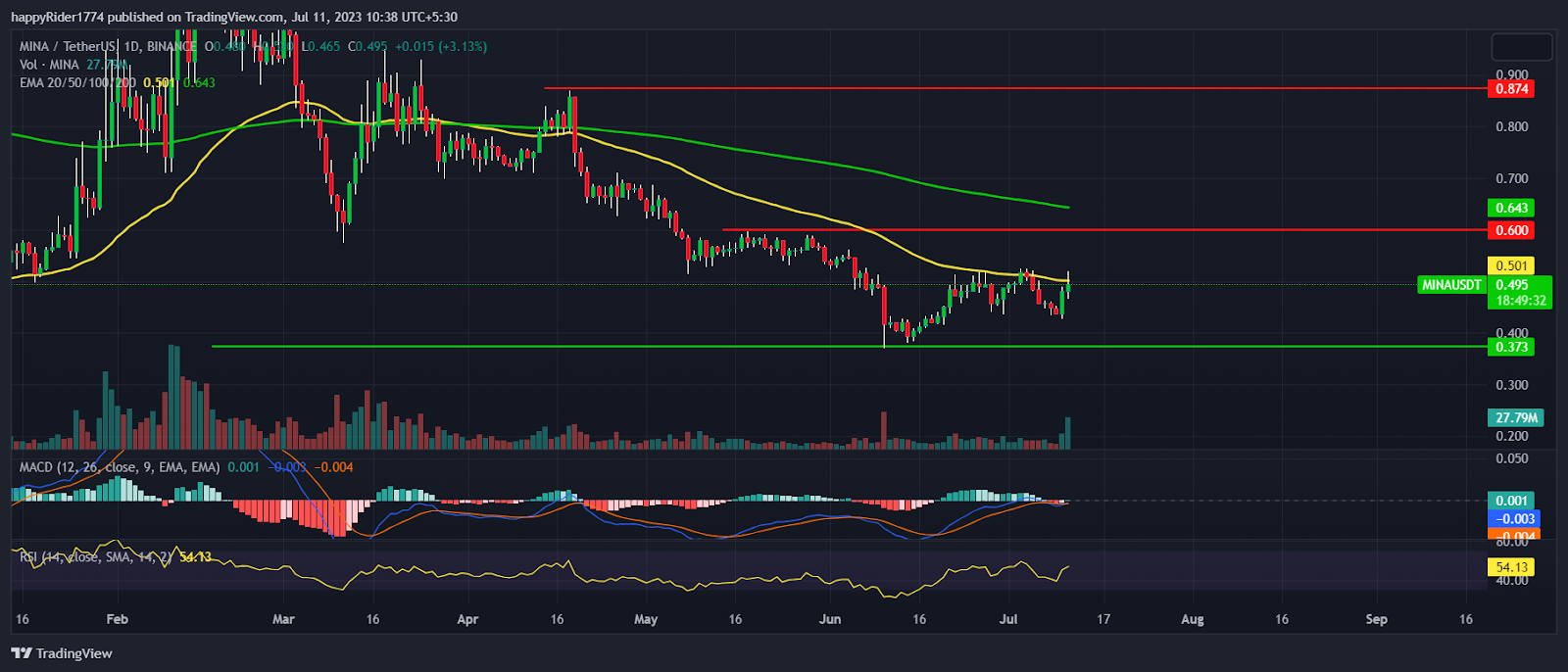
Task: Click the MINAUSDT symbol tag
Action: coord(1451,285)
